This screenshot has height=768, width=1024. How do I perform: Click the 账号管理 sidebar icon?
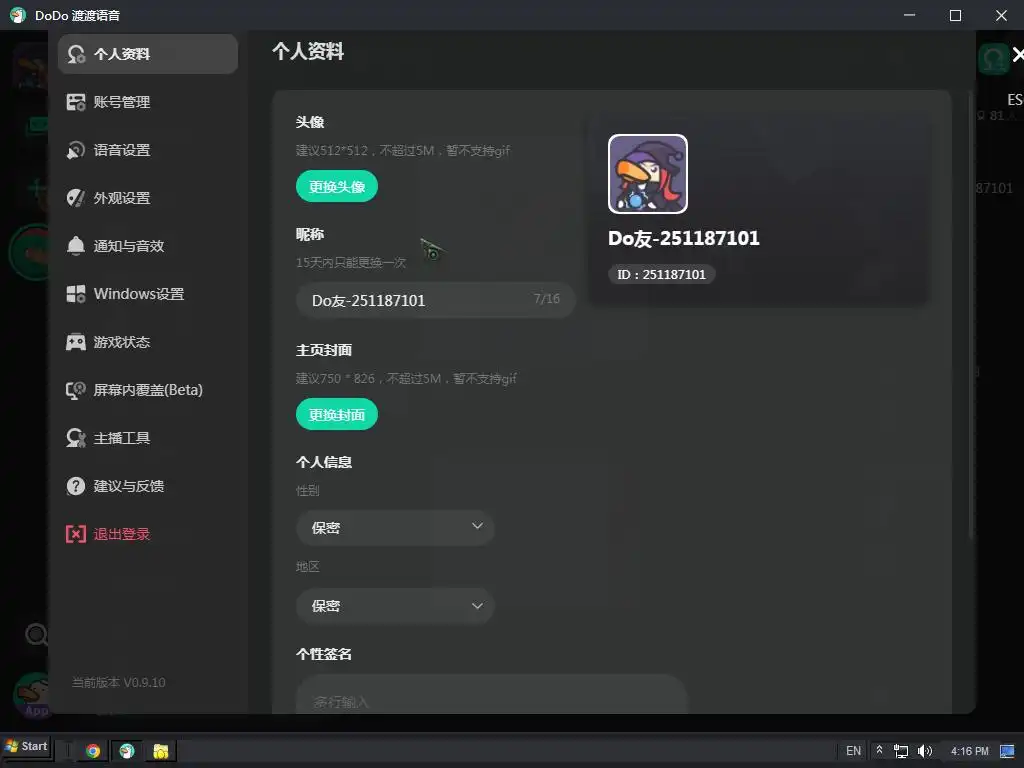tap(76, 102)
